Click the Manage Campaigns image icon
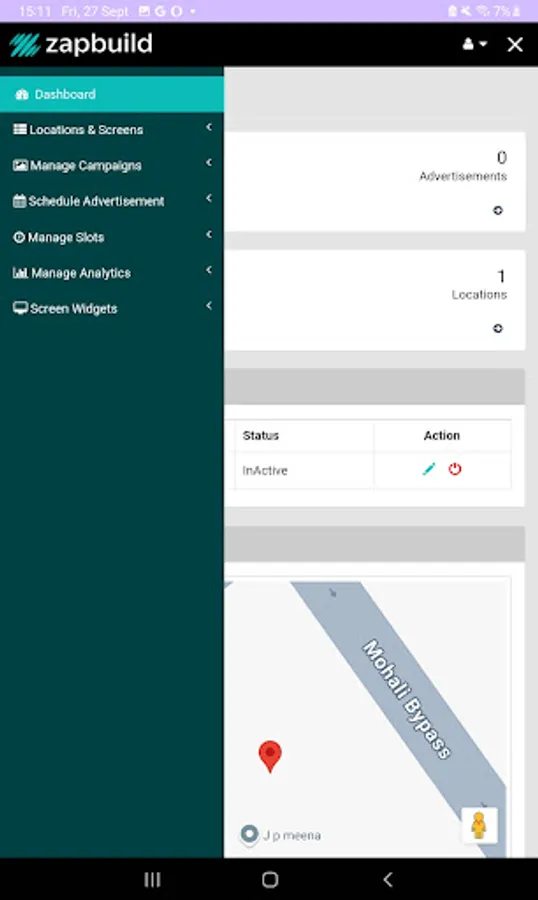 click(x=20, y=165)
